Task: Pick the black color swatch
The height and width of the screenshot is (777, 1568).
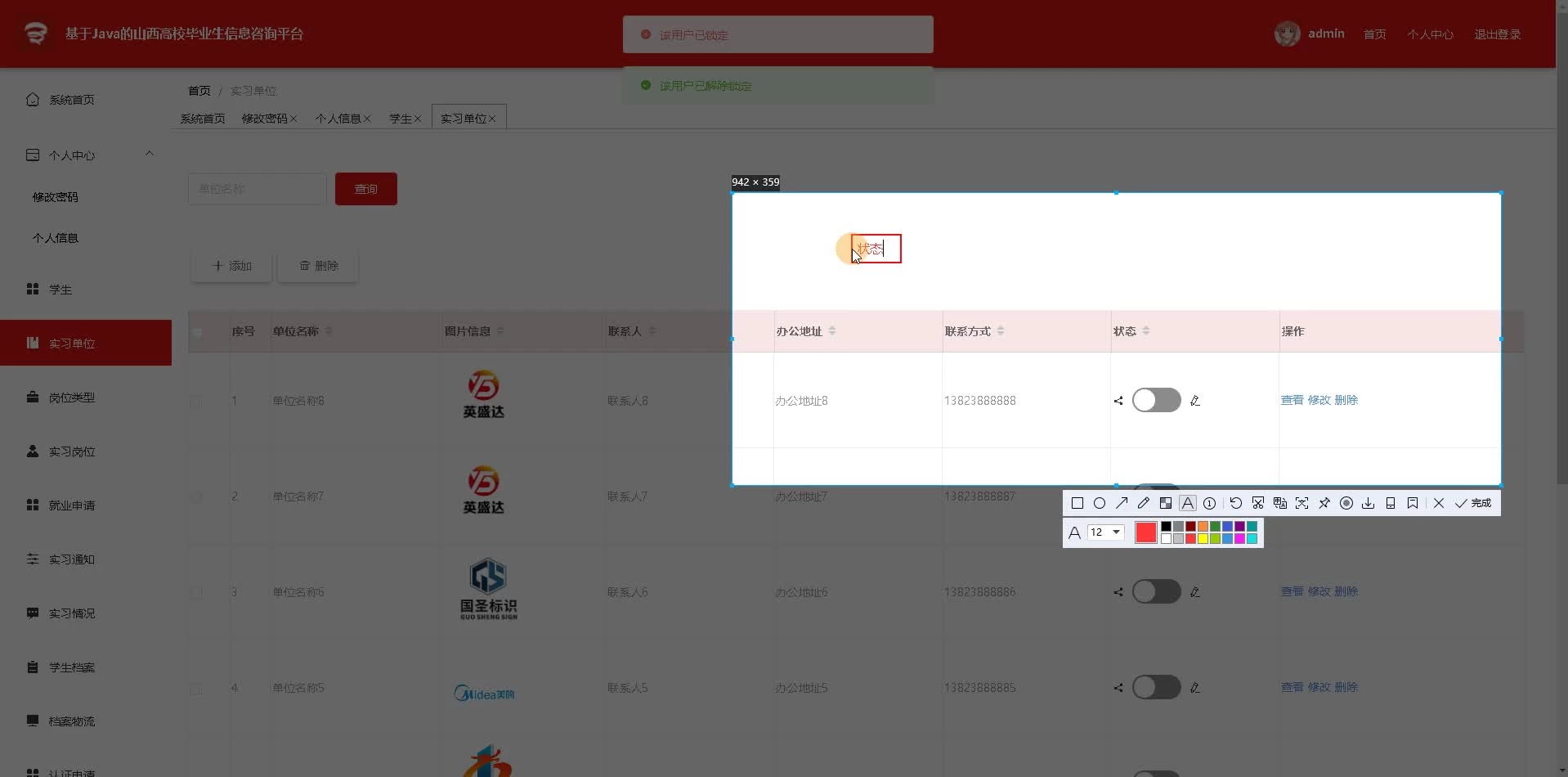Action: coord(1166,526)
